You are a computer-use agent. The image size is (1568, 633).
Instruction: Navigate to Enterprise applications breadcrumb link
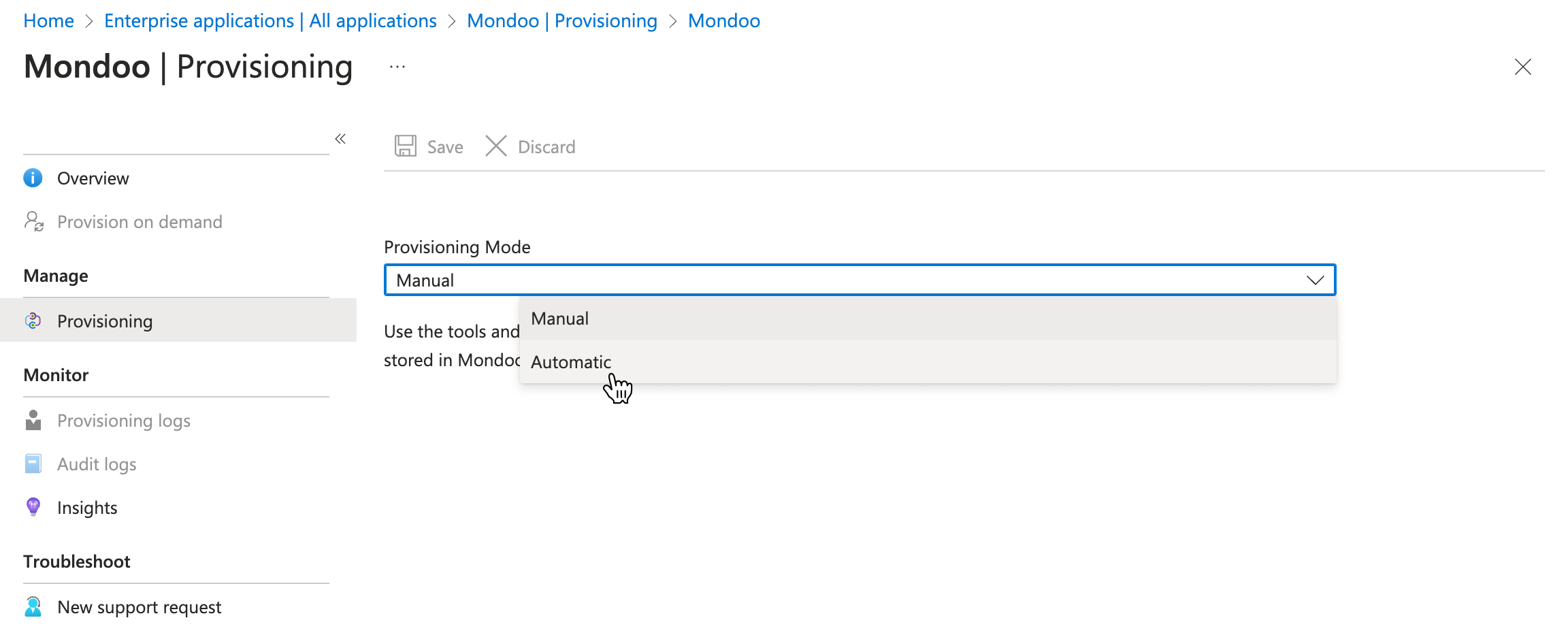click(x=269, y=20)
